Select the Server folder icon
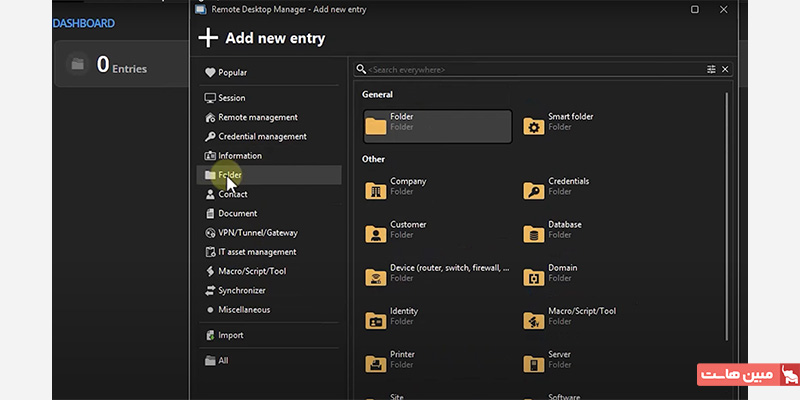Viewport: 800px width, 400px height. [x=534, y=363]
